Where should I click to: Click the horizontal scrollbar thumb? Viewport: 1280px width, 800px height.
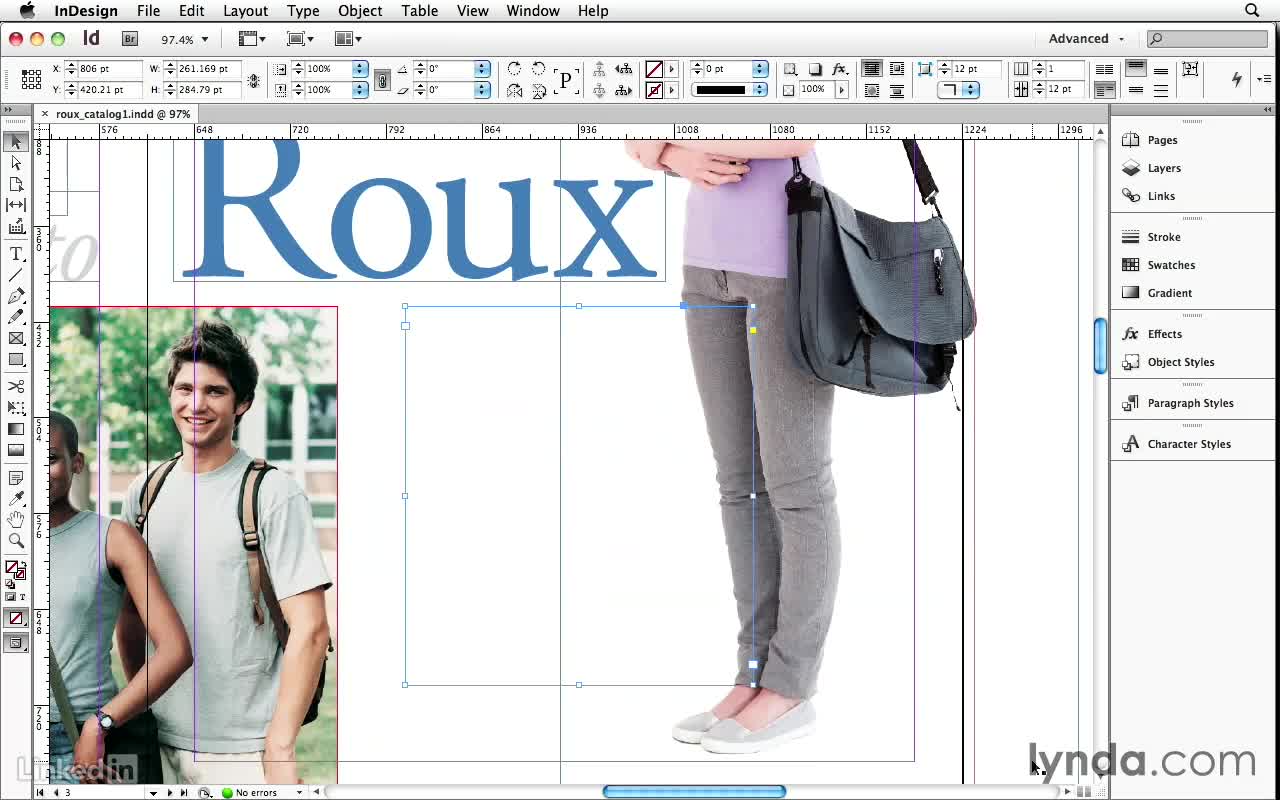[x=694, y=792]
